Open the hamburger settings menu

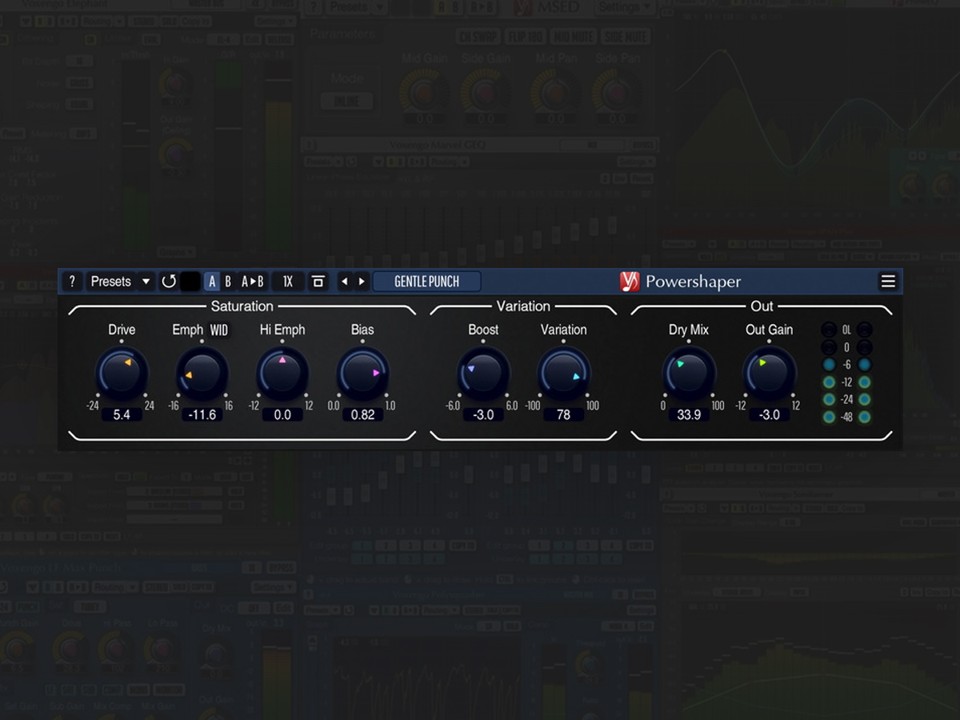(x=888, y=282)
